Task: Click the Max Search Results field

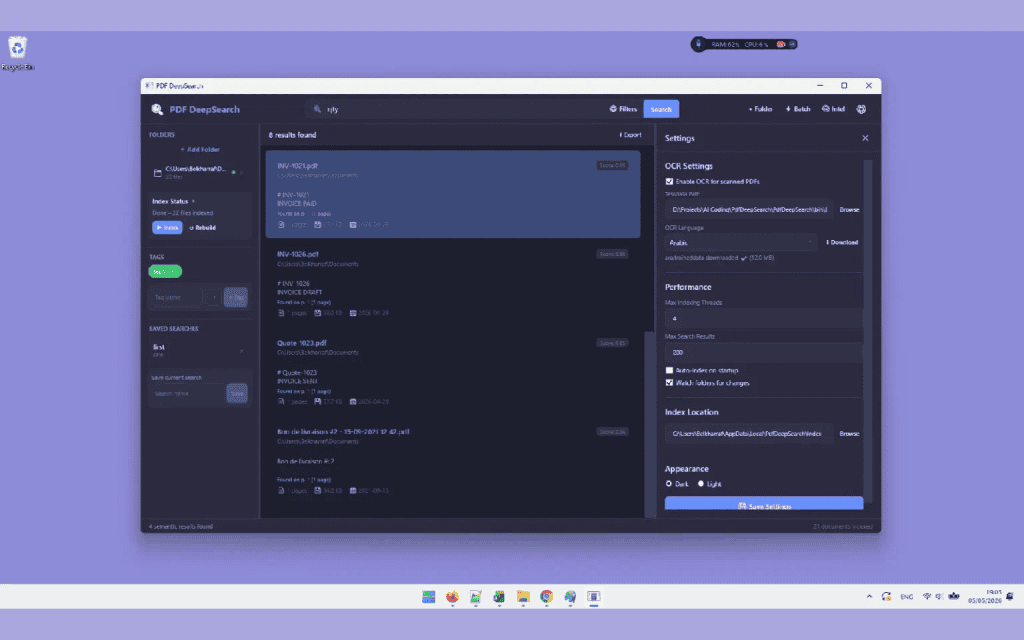Action: click(x=763, y=353)
